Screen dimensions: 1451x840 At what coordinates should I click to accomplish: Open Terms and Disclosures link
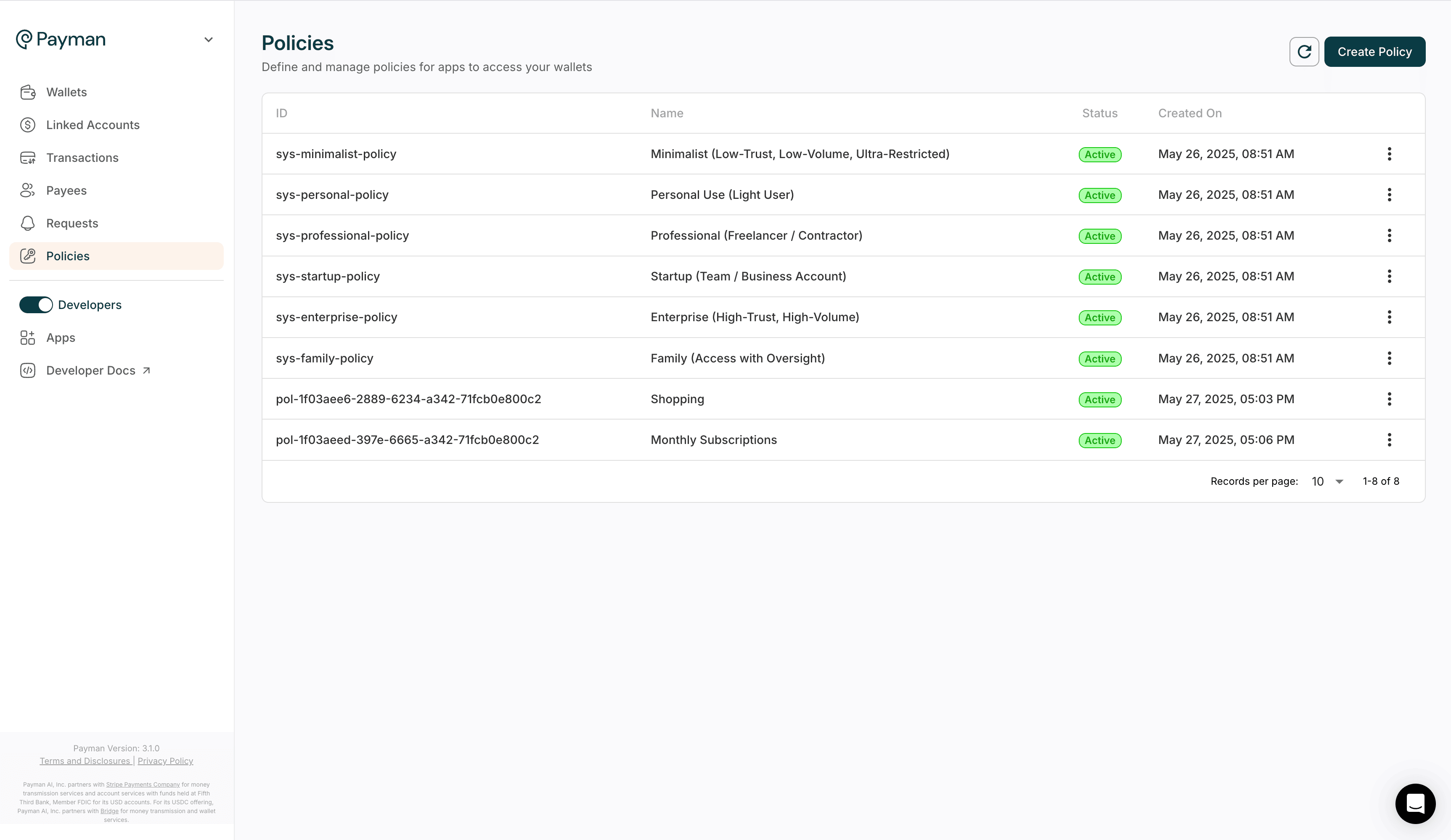point(85,761)
